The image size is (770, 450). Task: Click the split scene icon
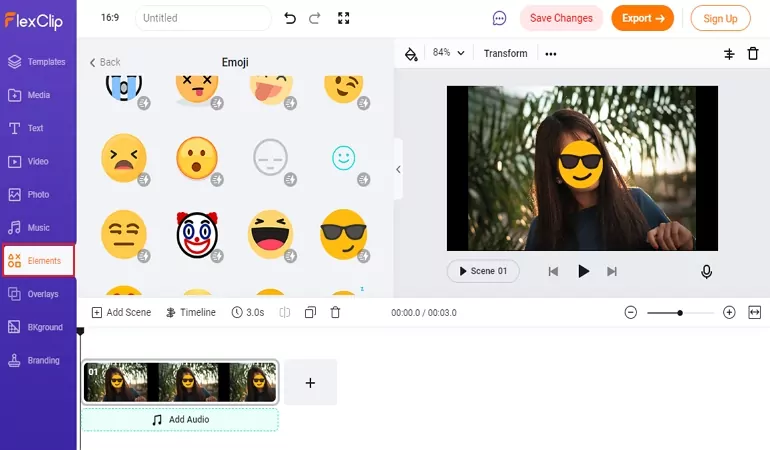click(x=285, y=312)
